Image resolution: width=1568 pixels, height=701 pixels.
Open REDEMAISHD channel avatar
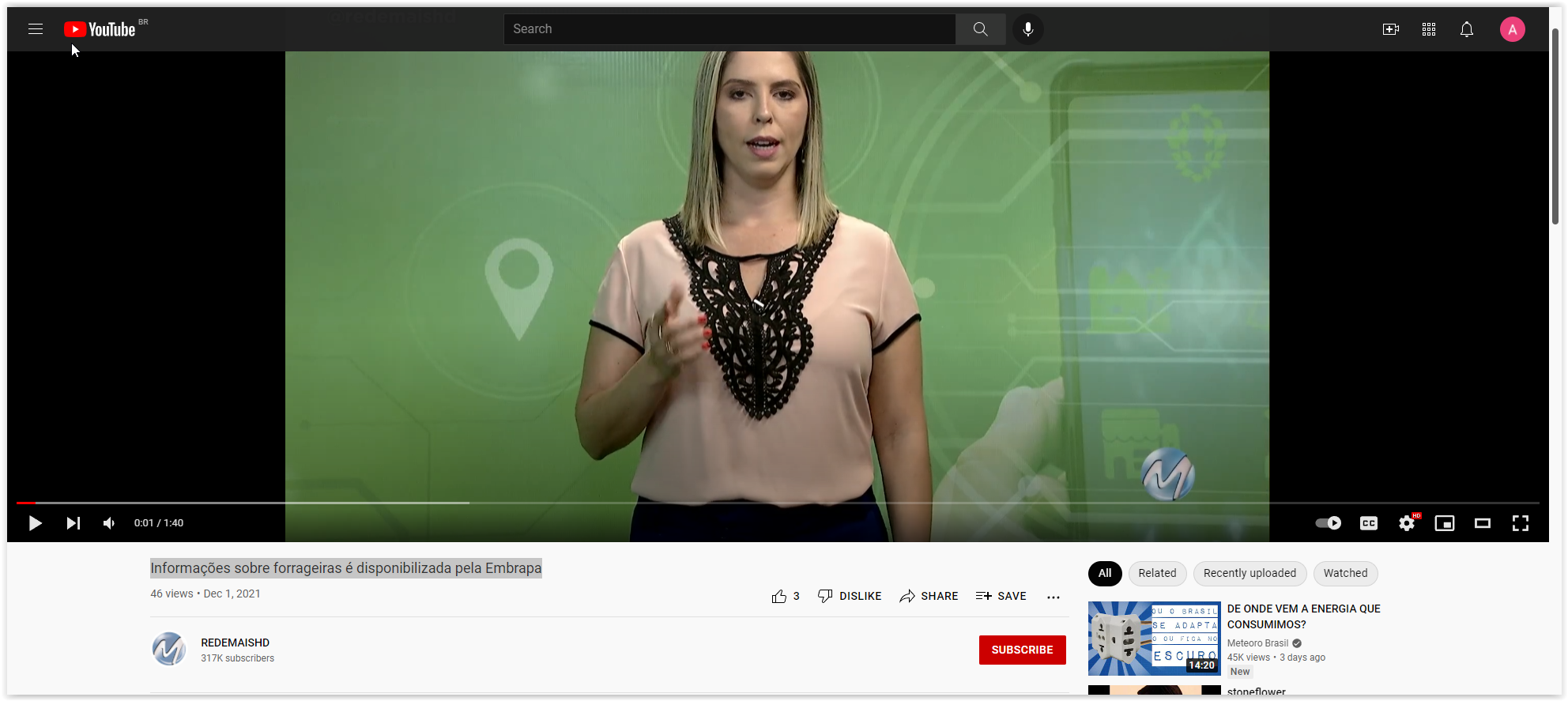pos(169,649)
